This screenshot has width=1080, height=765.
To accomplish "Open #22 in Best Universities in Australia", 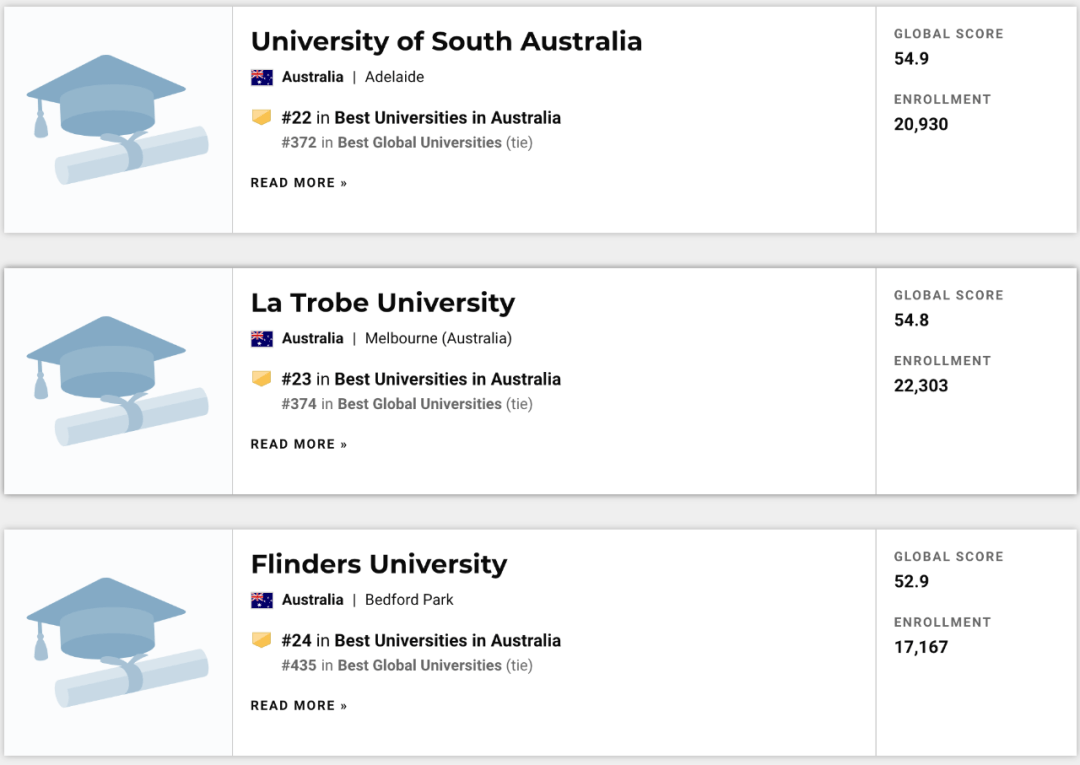I will click(x=421, y=118).
